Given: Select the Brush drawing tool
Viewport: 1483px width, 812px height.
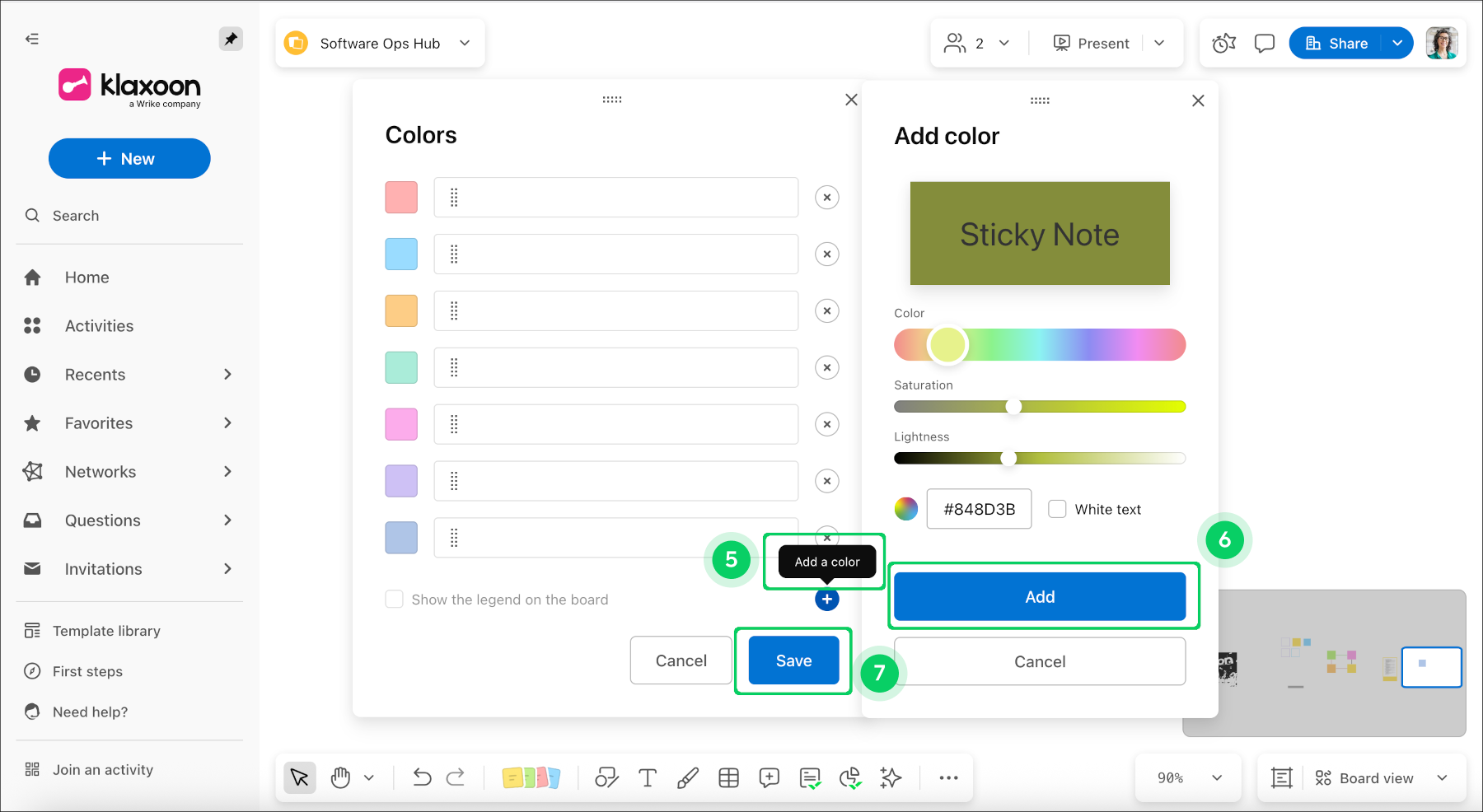Looking at the screenshot, I should (688, 777).
